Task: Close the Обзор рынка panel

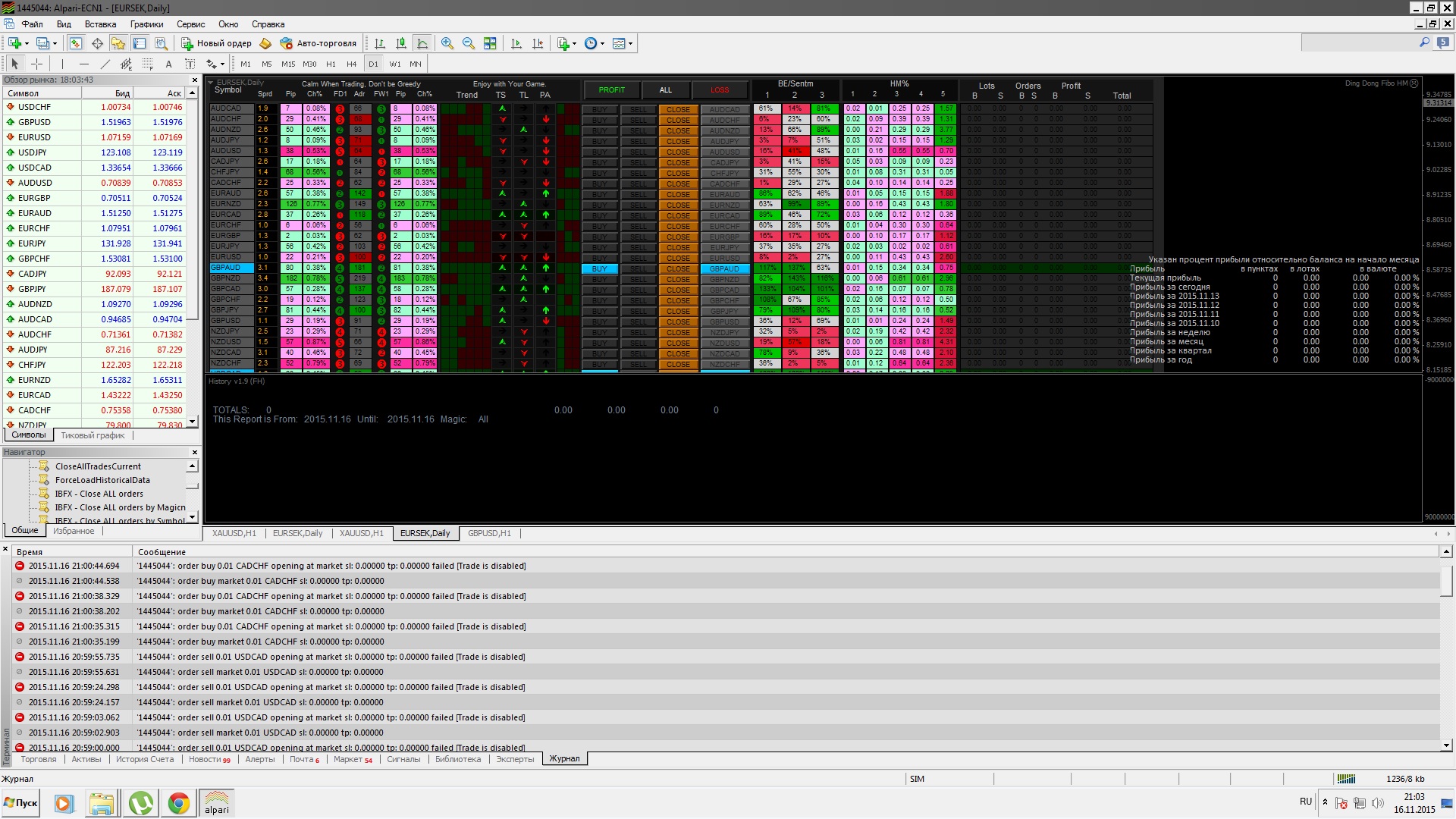Action: pos(195,80)
